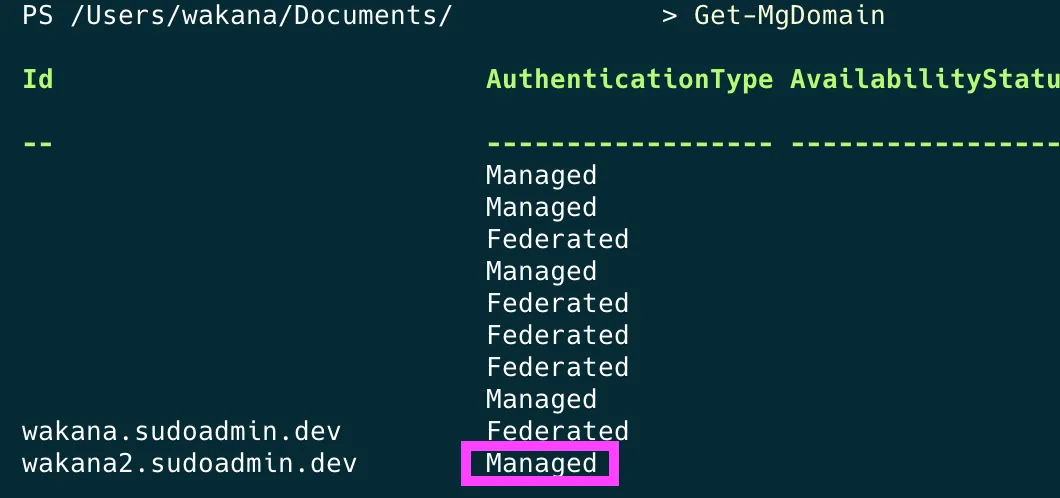The height and width of the screenshot is (498, 1060).
Task: Select the Id column header
Action: [37, 79]
